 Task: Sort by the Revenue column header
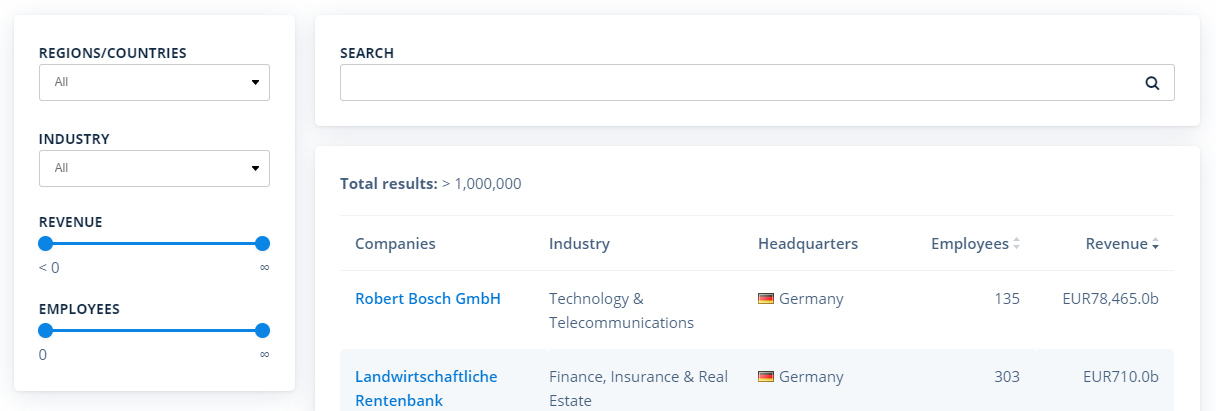tap(1116, 244)
